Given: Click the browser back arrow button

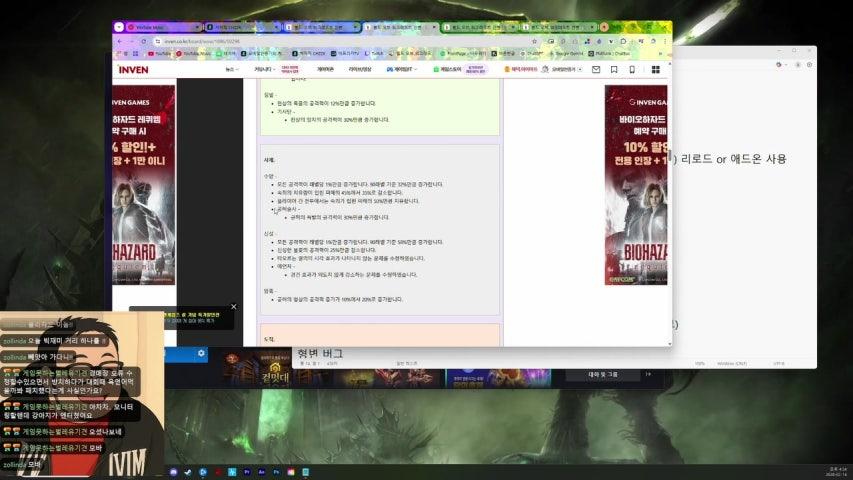Looking at the screenshot, I should pyautogui.click(x=119, y=41).
